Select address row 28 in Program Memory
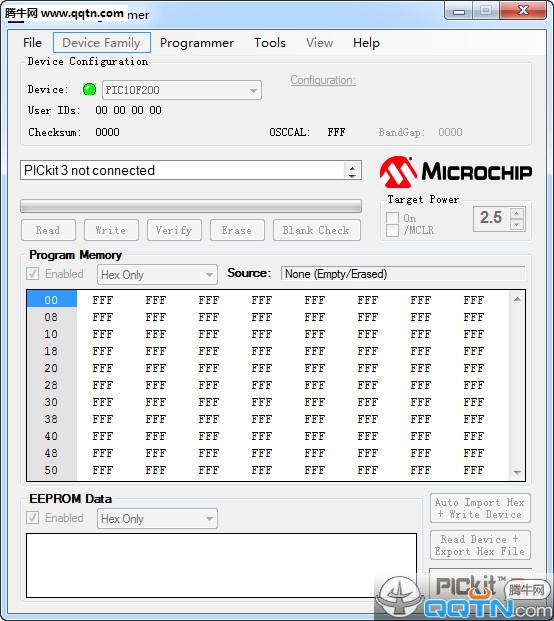The height and width of the screenshot is (621, 554). coord(51,385)
